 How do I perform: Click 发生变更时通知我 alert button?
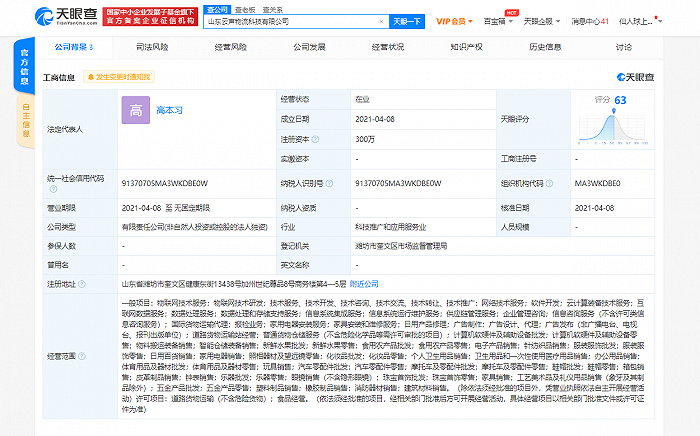coord(119,77)
